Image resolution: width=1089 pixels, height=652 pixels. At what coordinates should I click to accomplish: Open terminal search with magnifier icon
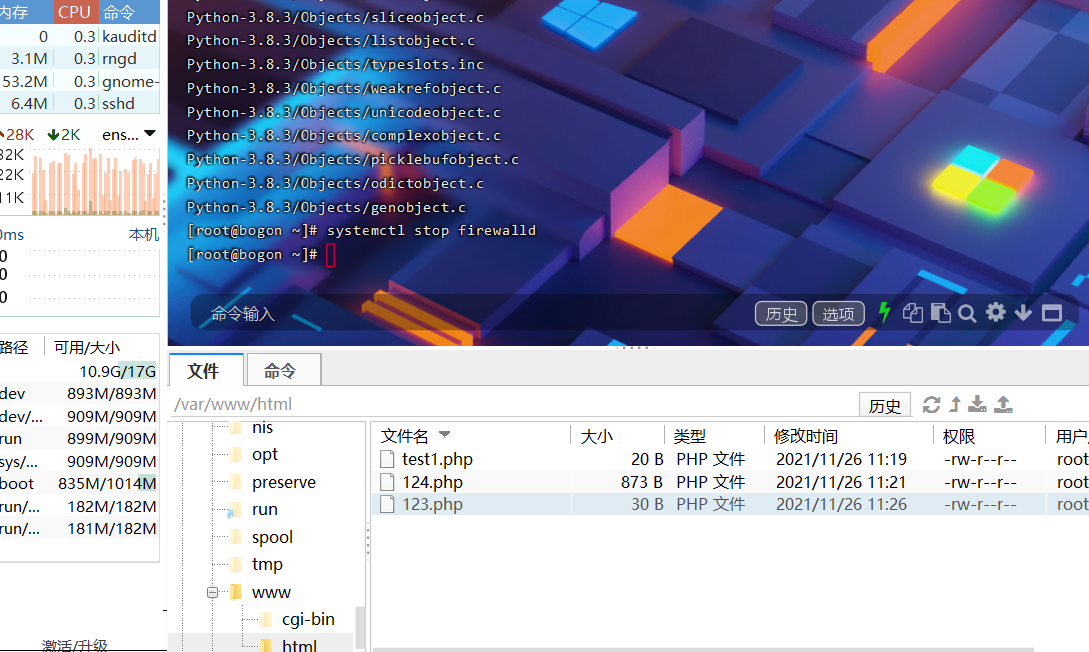point(966,313)
